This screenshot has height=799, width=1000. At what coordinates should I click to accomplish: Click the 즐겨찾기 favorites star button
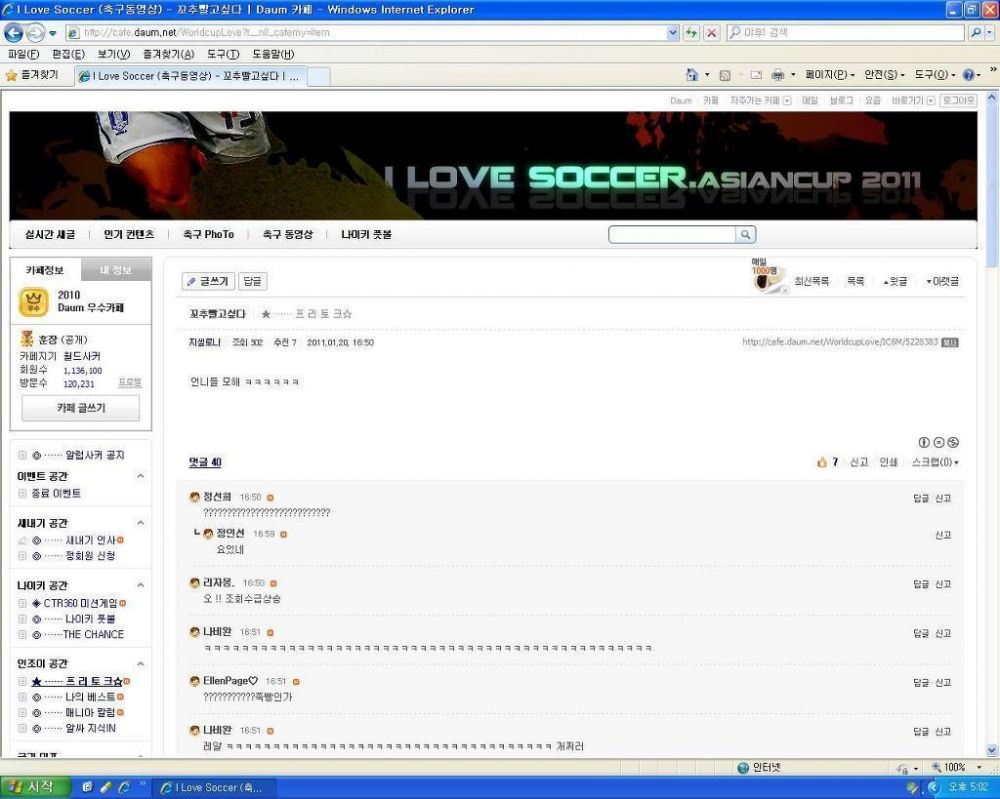pyautogui.click(x=32, y=75)
